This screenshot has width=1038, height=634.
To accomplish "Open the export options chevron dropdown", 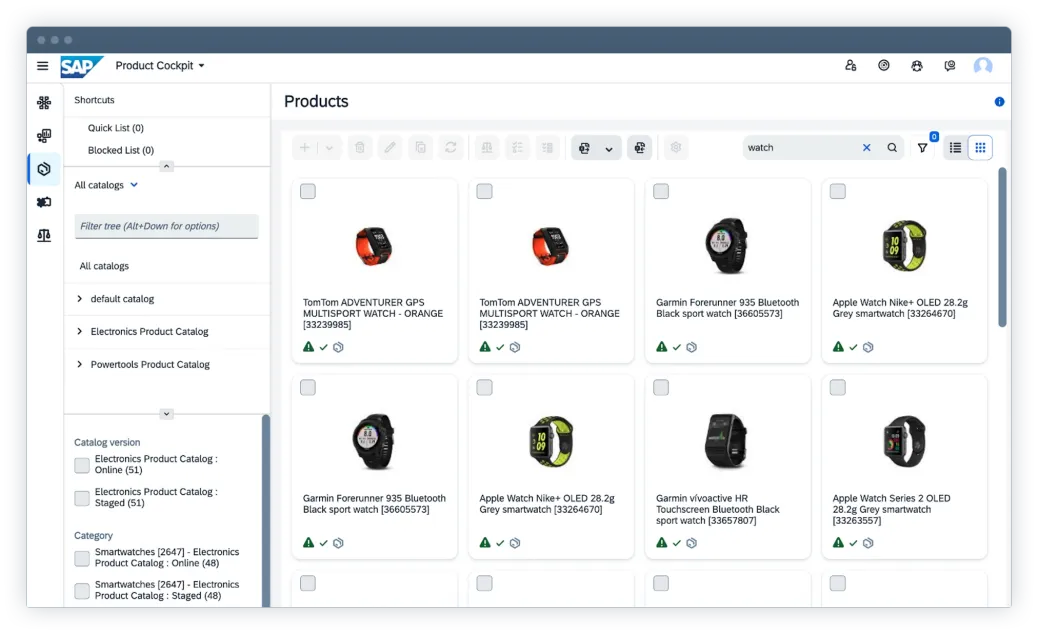I will click(609, 148).
